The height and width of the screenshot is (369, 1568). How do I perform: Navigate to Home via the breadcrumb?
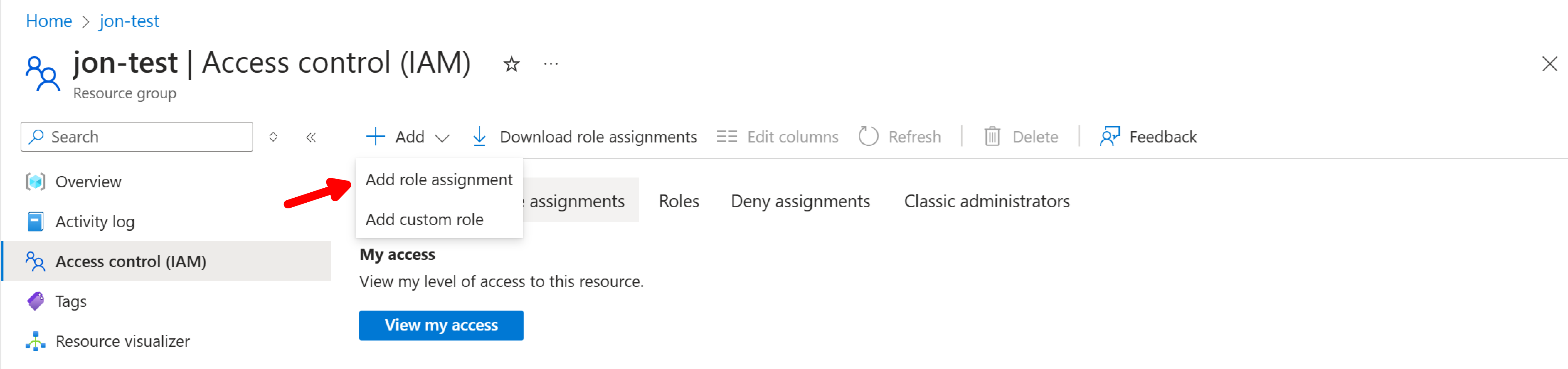[x=49, y=20]
